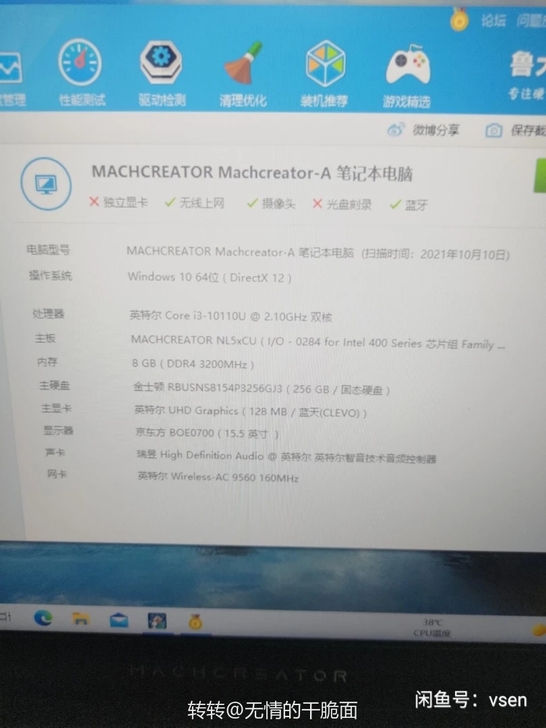Screen dimensions: 546x728
Task: Click the 无线上网 feature indicator
Action: pos(195,203)
